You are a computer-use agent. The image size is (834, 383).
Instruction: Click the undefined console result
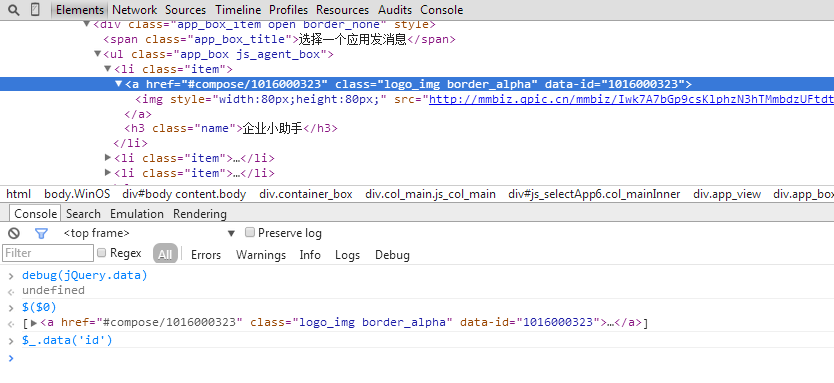click(53, 290)
